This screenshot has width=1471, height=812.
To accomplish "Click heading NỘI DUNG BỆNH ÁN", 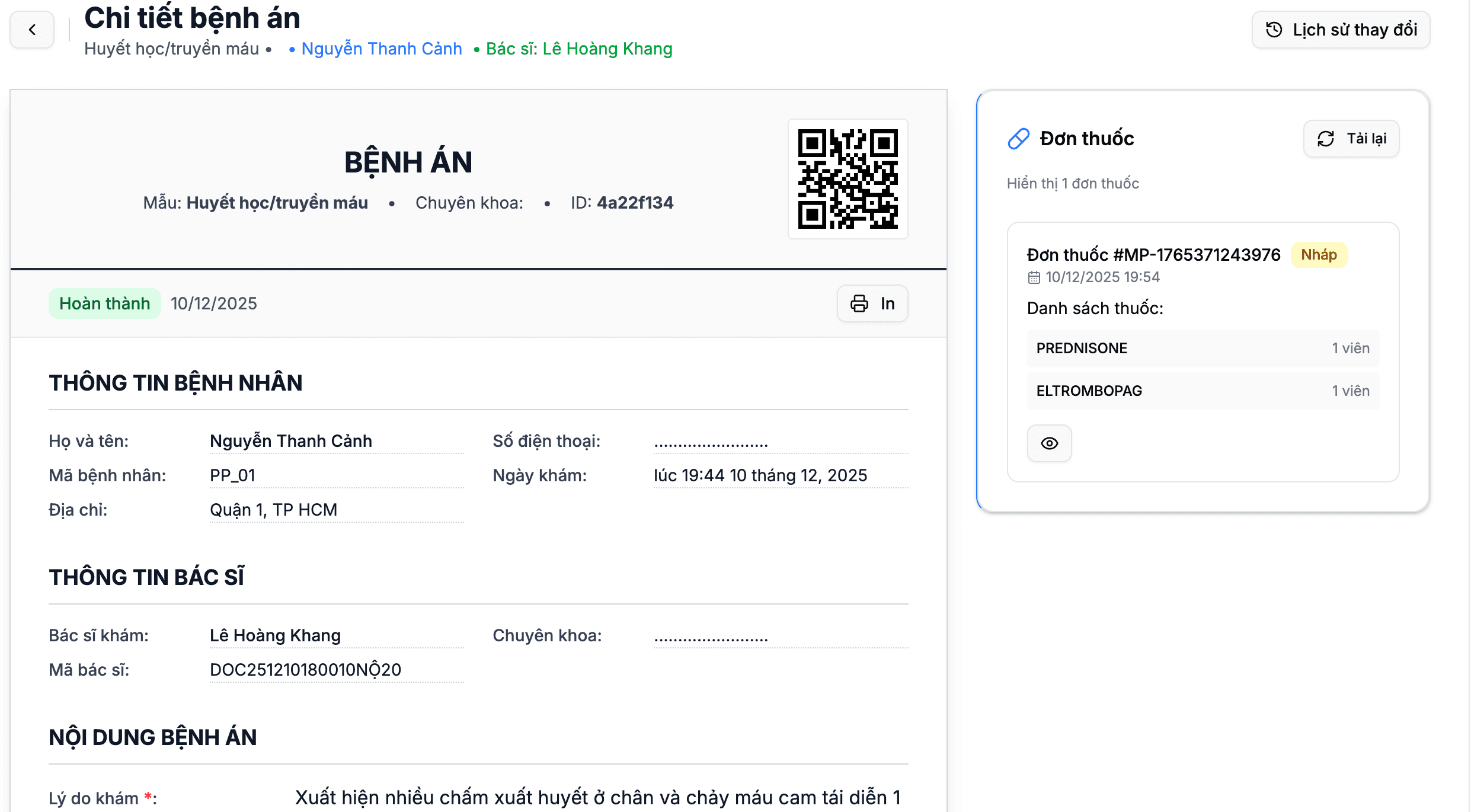I will 153,737.
